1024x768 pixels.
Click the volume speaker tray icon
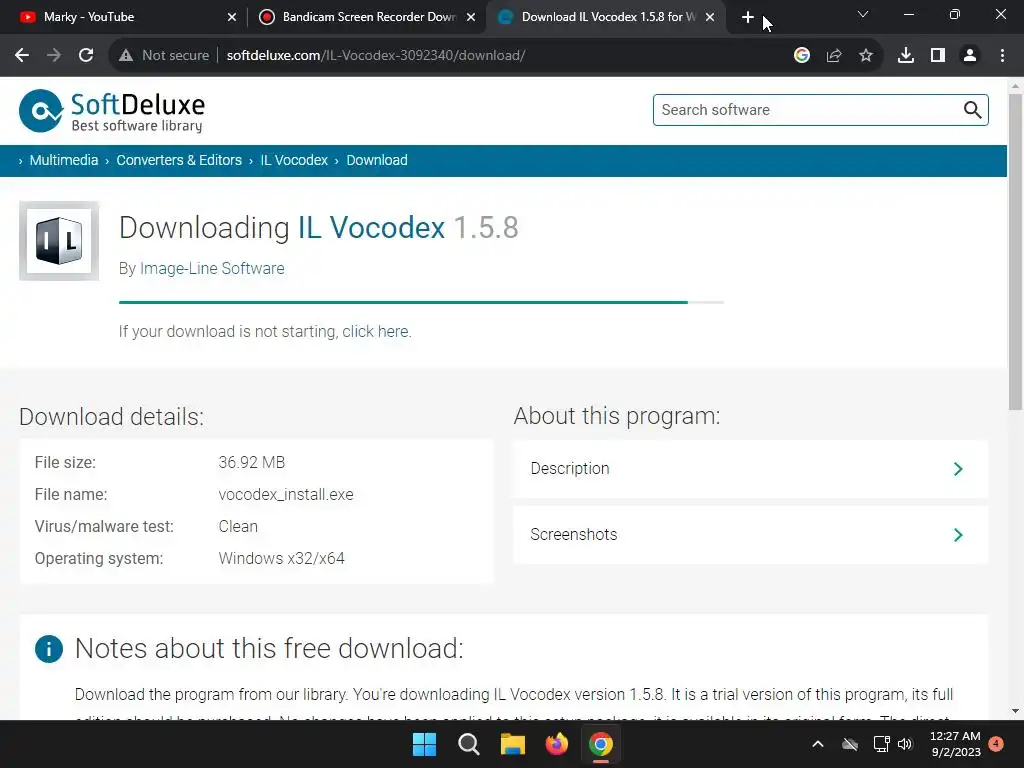[905, 744]
